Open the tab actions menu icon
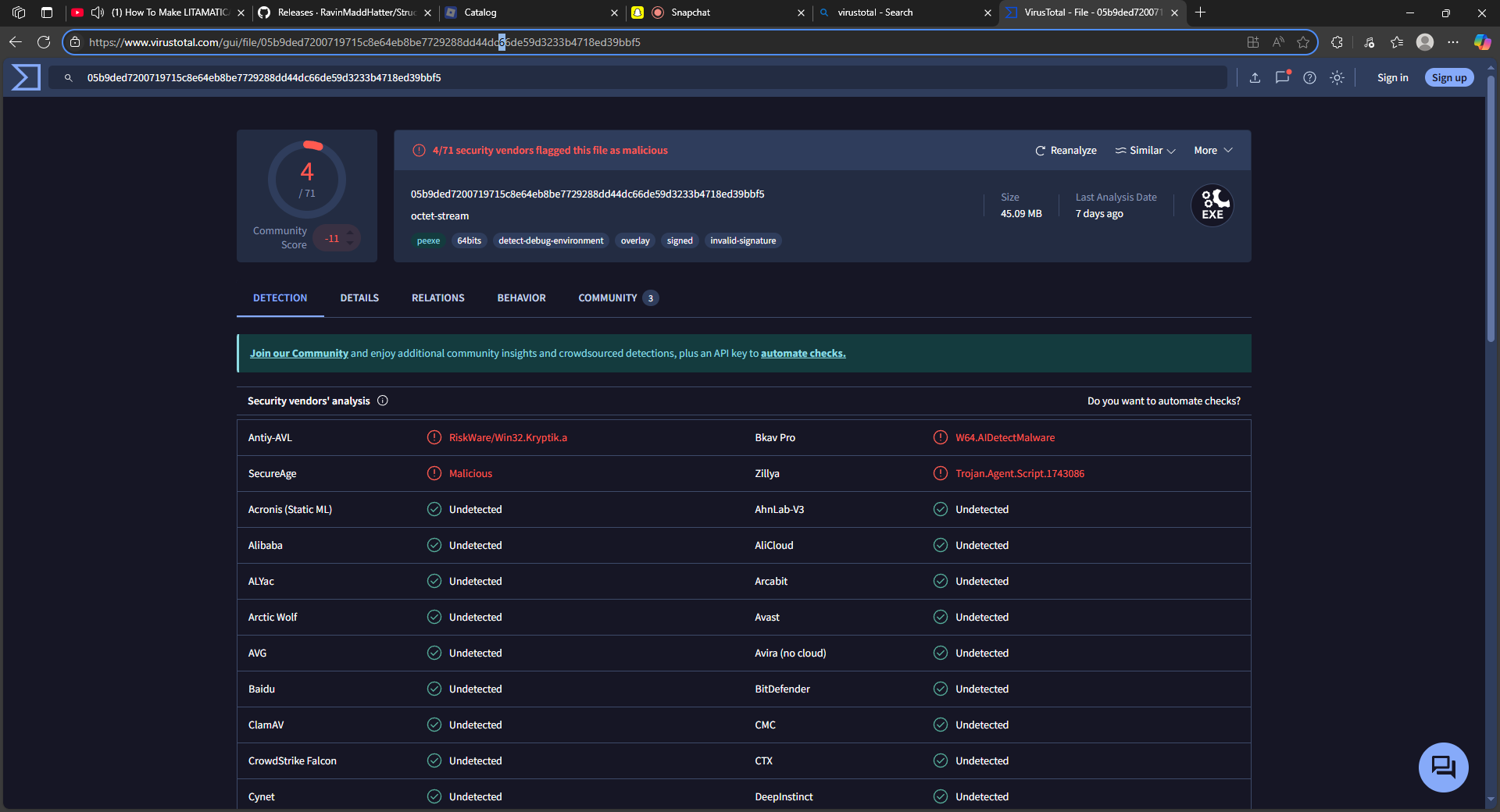The width and height of the screenshot is (1500, 812). coord(47,12)
